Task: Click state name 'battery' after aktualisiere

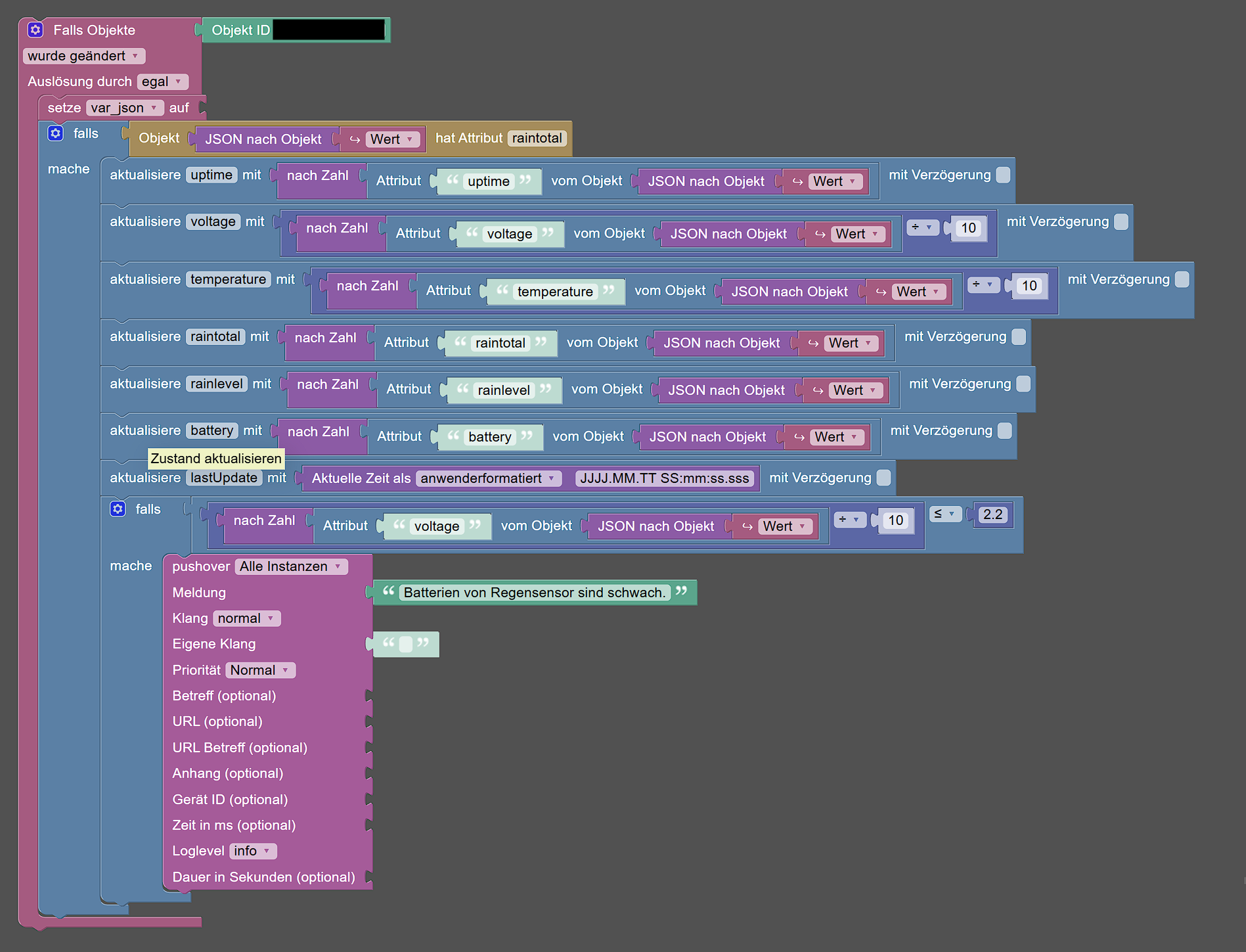Action: (x=211, y=430)
